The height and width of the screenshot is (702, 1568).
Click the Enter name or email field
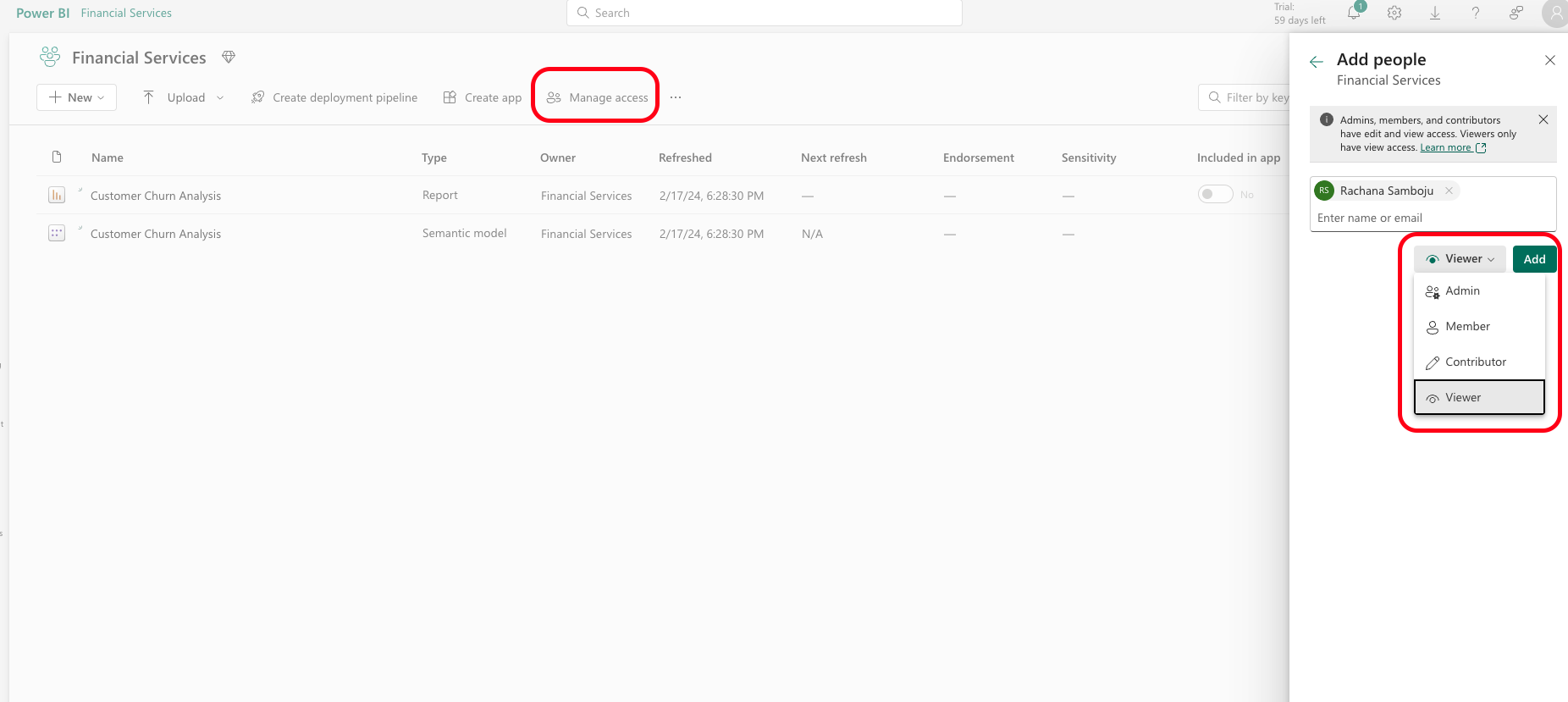click(x=1431, y=218)
